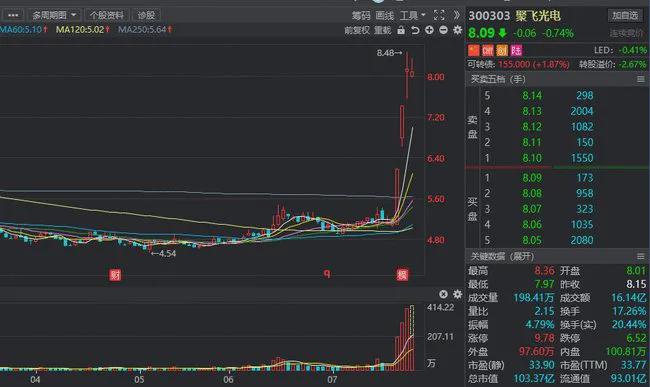Click the 加自选 add-to-watchlist button
This screenshot has width=650, height=387.
[625, 15]
